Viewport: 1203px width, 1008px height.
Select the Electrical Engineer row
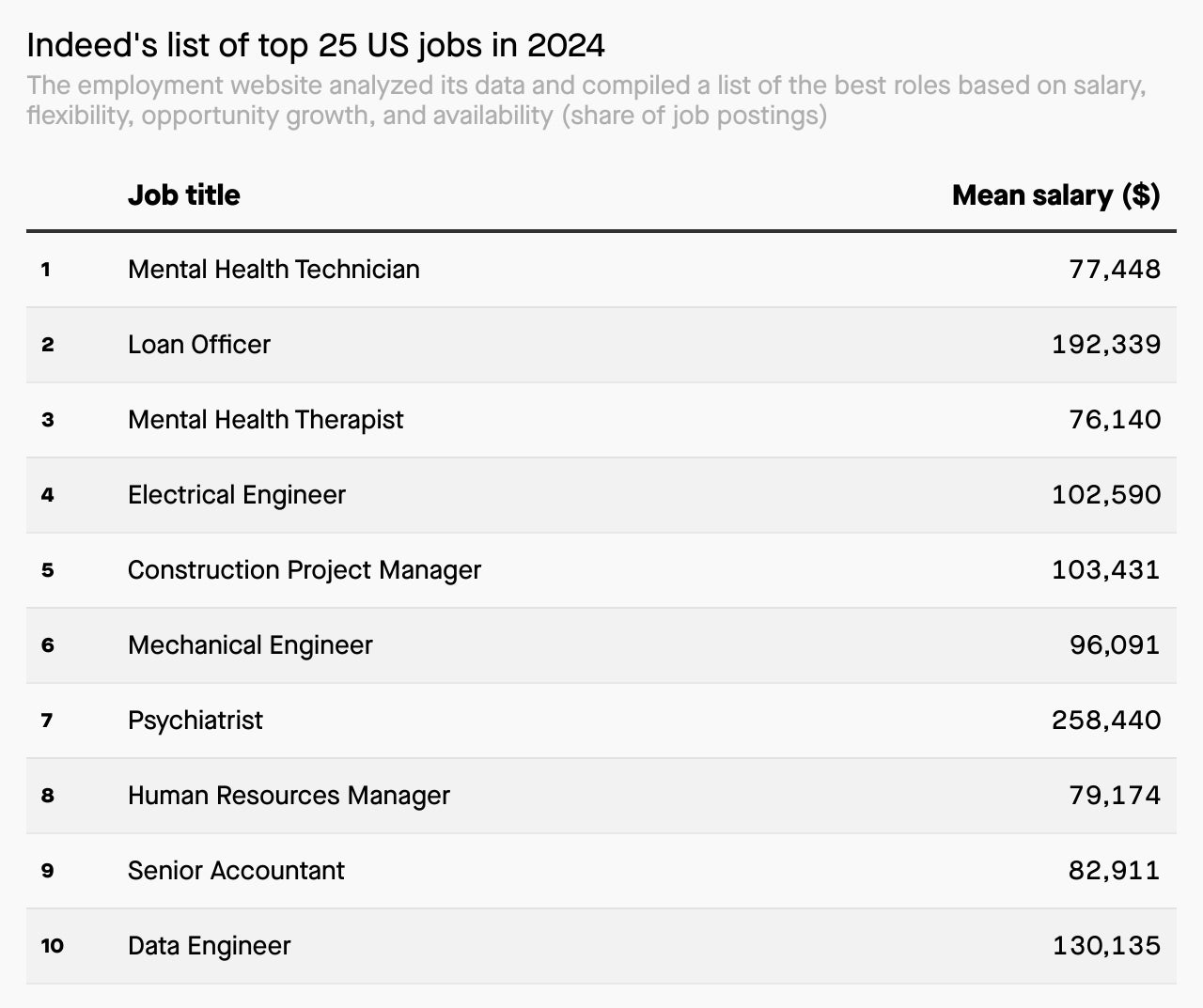(x=601, y=495)
